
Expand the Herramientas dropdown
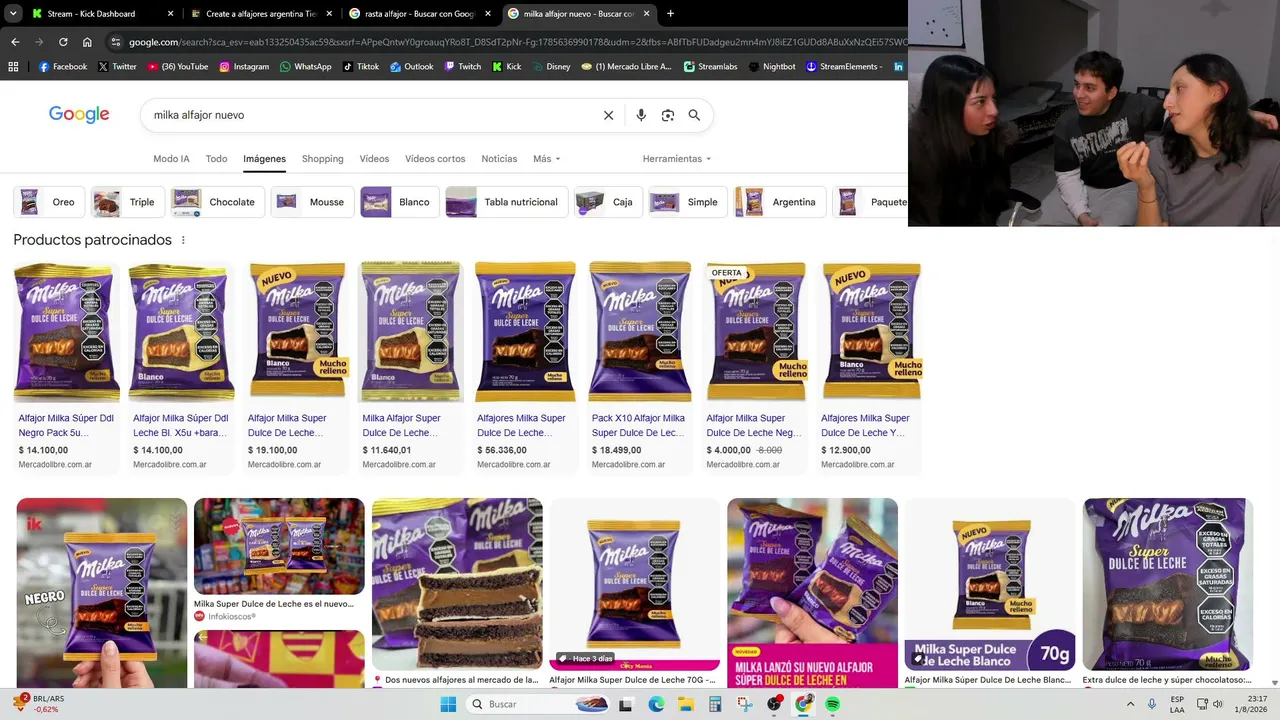click(x=677, y=159)
